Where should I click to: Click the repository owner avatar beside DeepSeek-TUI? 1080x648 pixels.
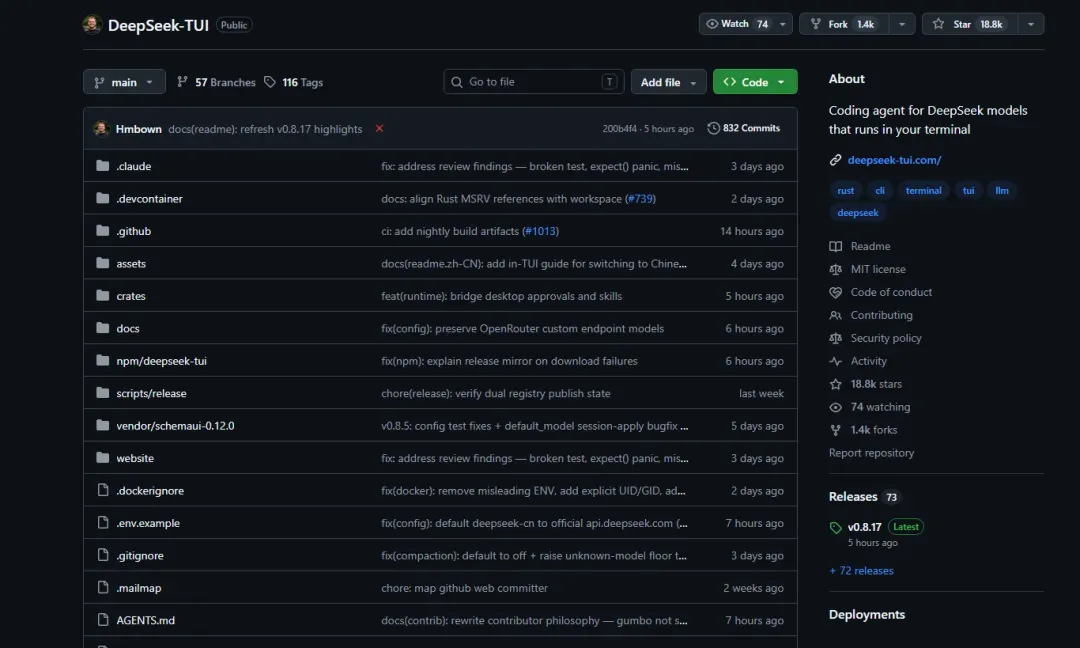[x=92, y=25]
